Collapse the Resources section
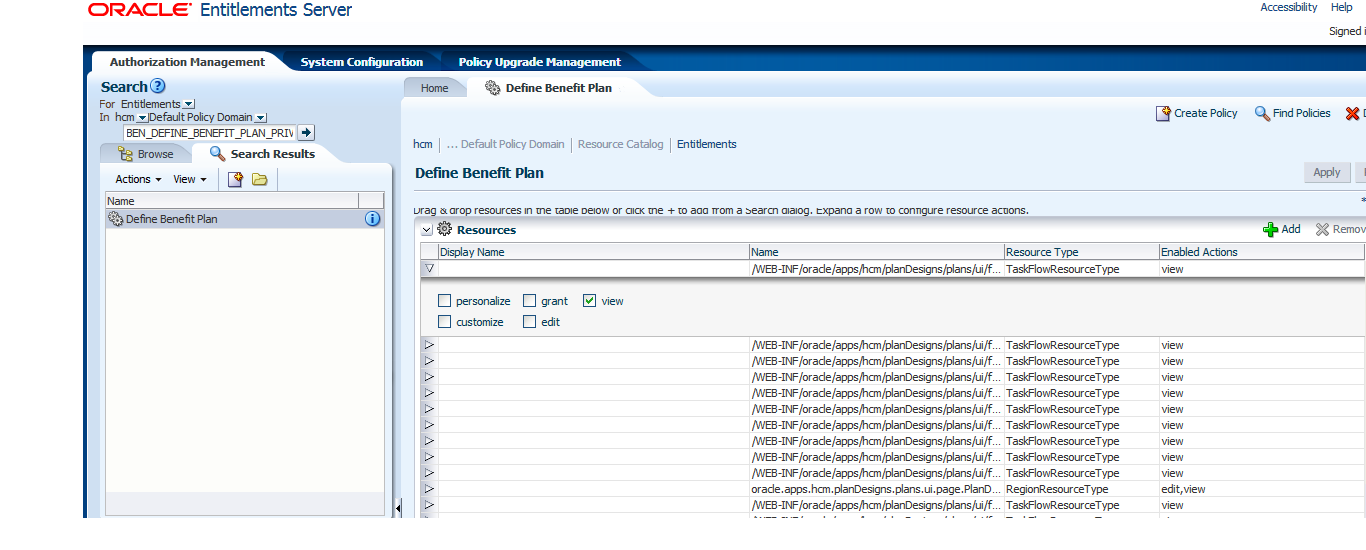The image size is (1366, 550). coord(427,230)
